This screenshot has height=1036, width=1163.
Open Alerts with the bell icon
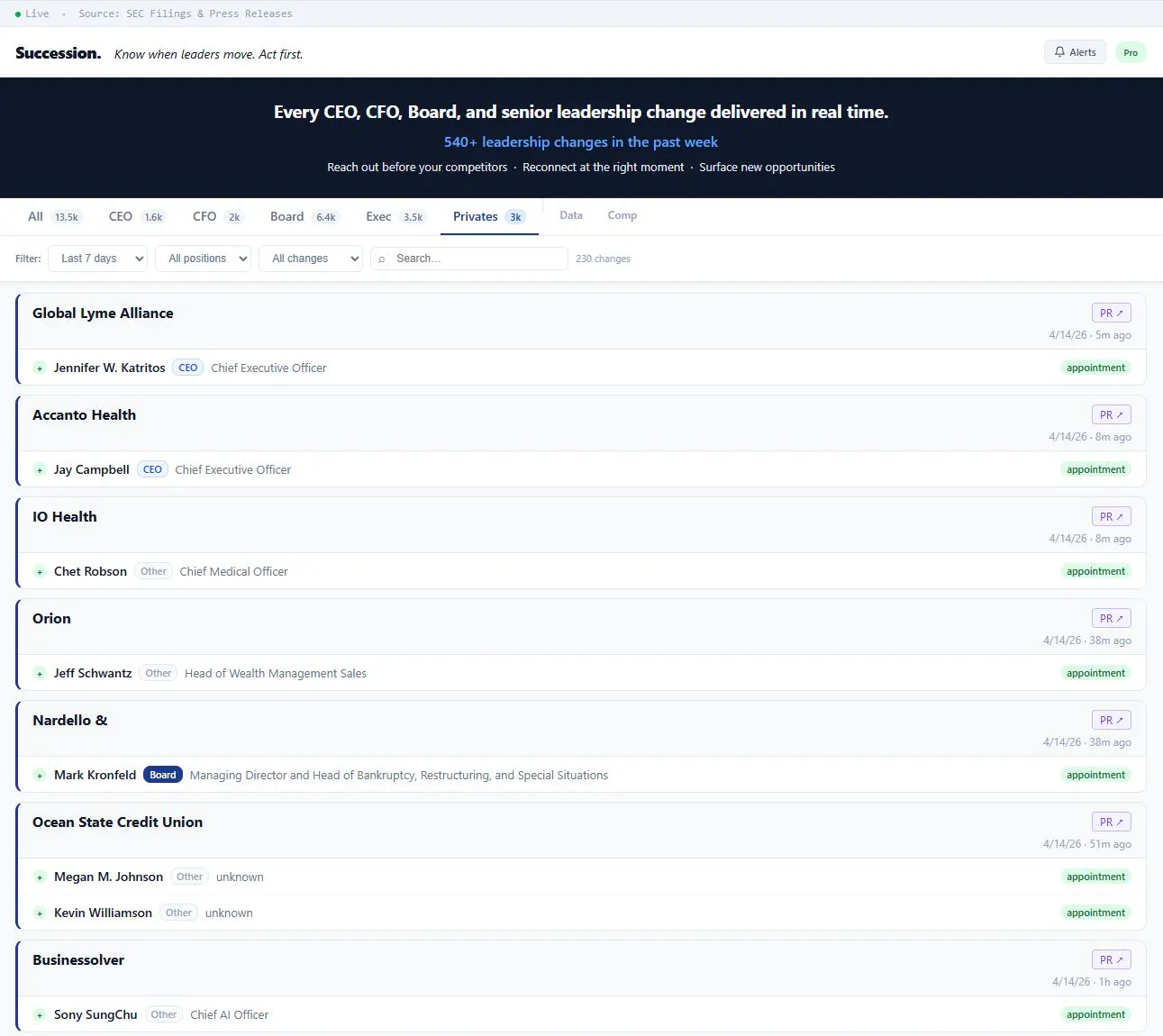[1075, 52]
